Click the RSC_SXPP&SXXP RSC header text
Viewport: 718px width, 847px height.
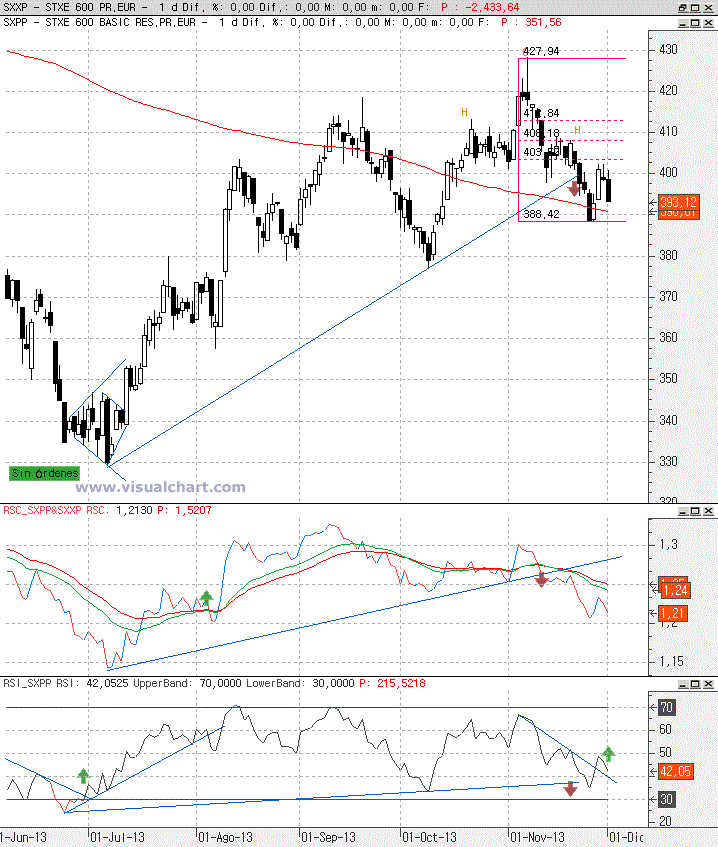[x=55, y=510]
